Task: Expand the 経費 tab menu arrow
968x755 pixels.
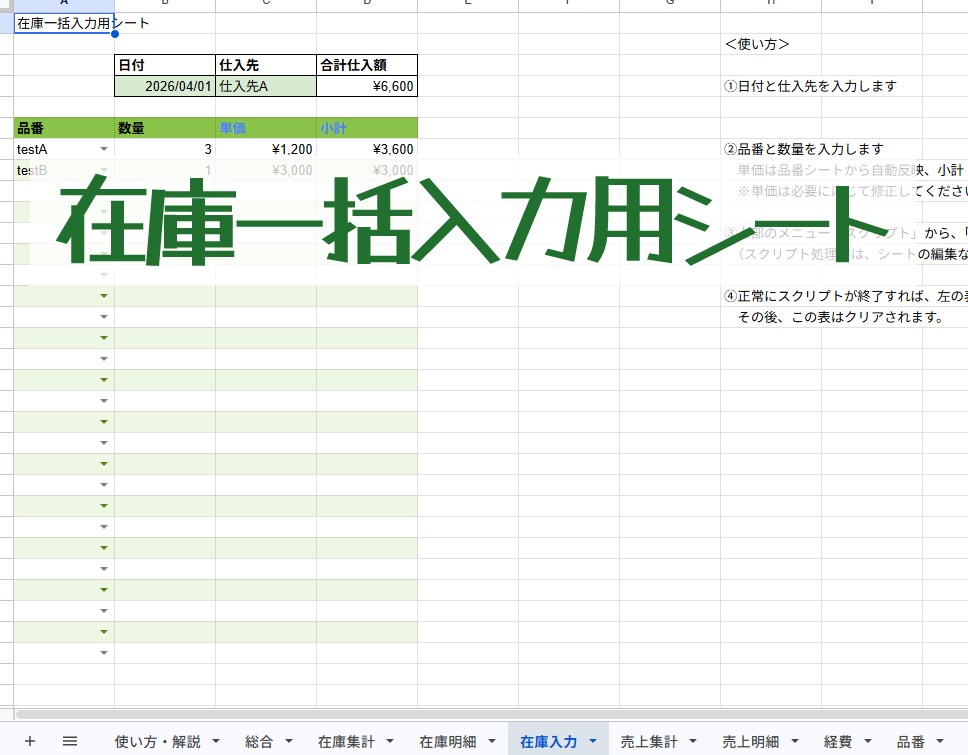Action: 868,741
